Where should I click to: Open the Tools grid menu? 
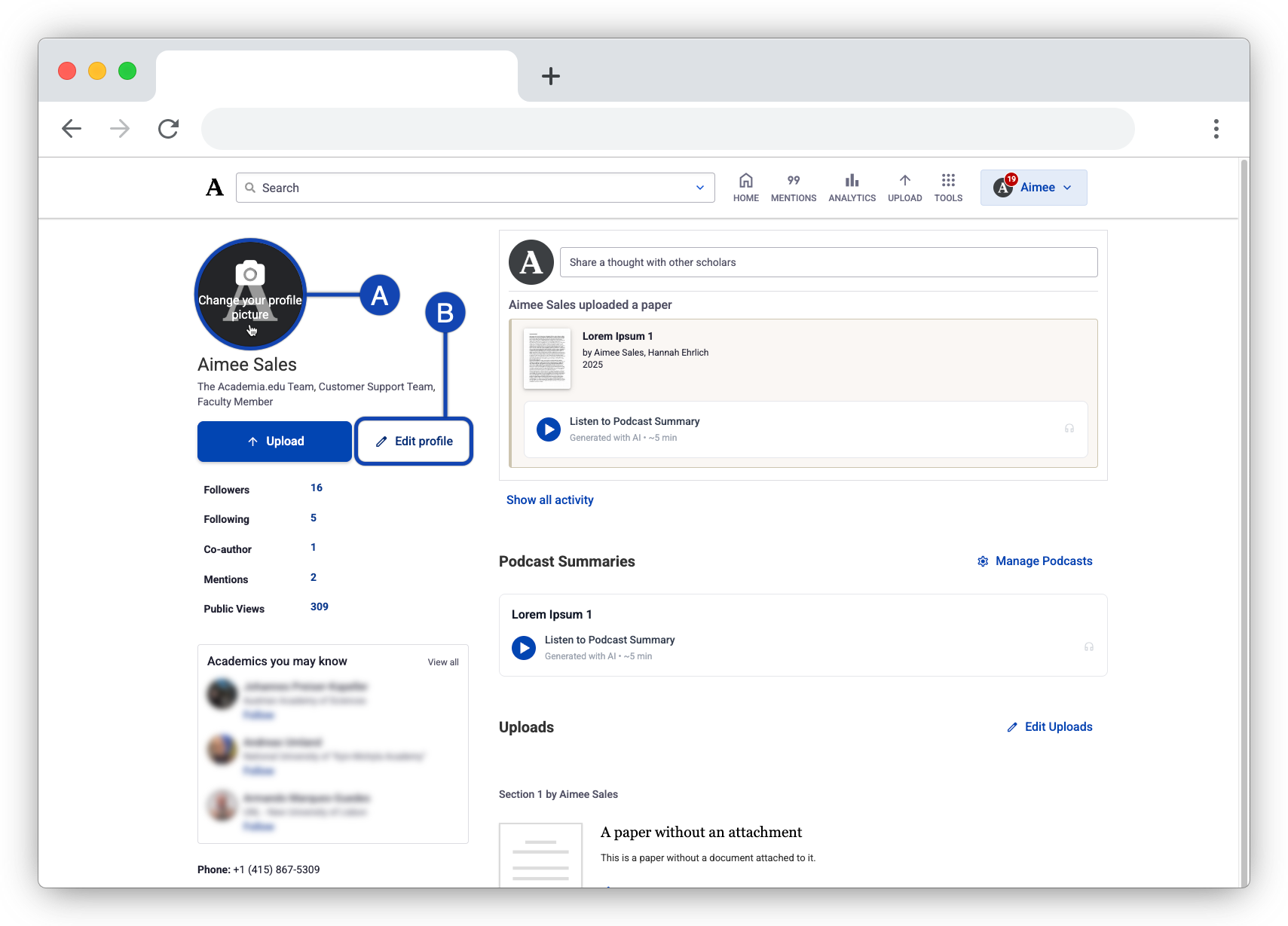(948, 188)
